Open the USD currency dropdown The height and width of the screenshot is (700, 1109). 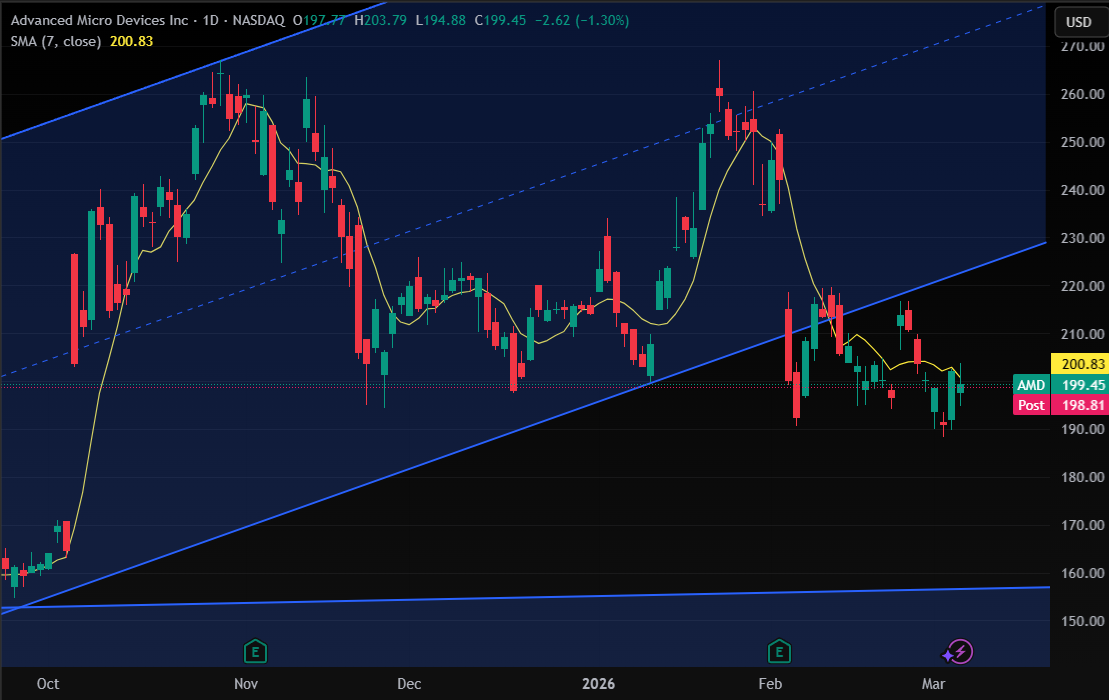coord(1079,22)
